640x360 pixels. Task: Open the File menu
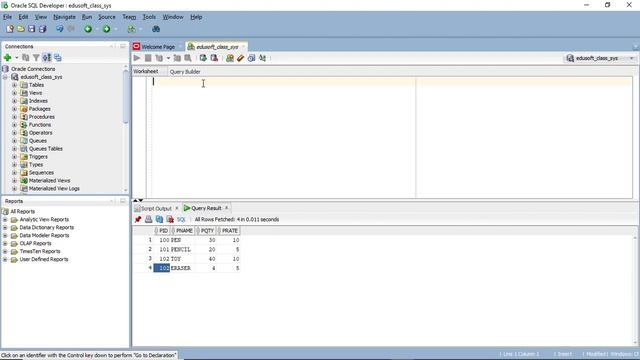7,17
